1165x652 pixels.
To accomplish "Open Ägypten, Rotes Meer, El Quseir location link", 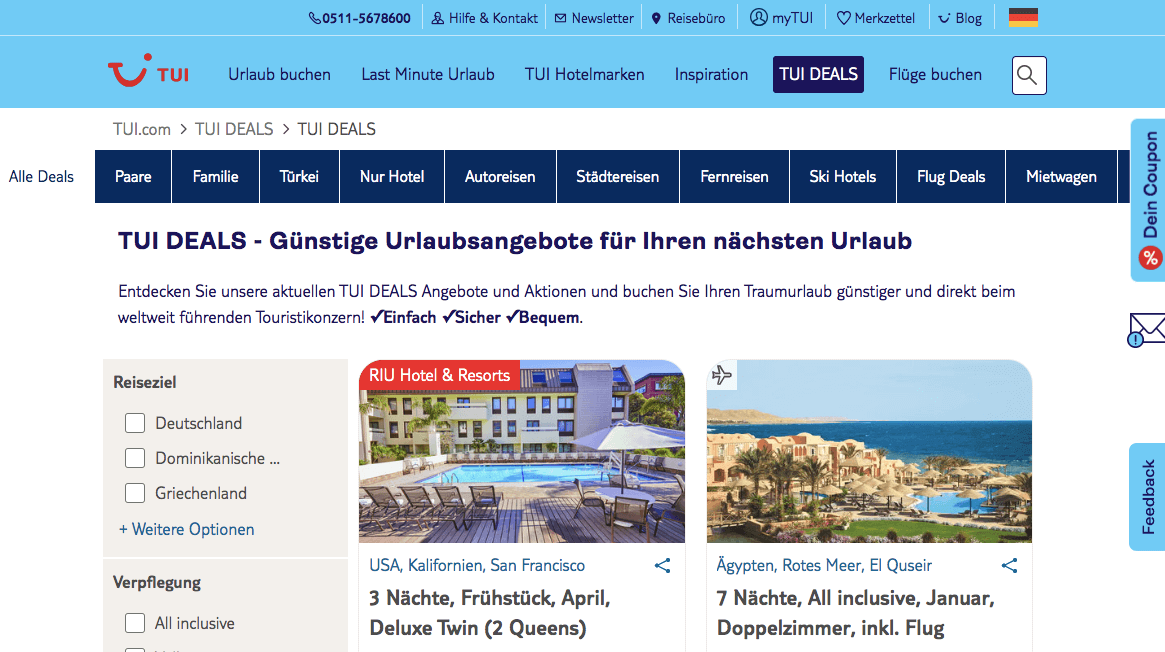I will [824, 565].
